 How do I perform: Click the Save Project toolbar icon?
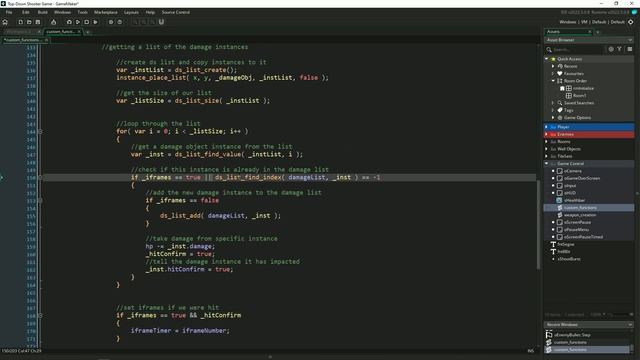point(38,22)
